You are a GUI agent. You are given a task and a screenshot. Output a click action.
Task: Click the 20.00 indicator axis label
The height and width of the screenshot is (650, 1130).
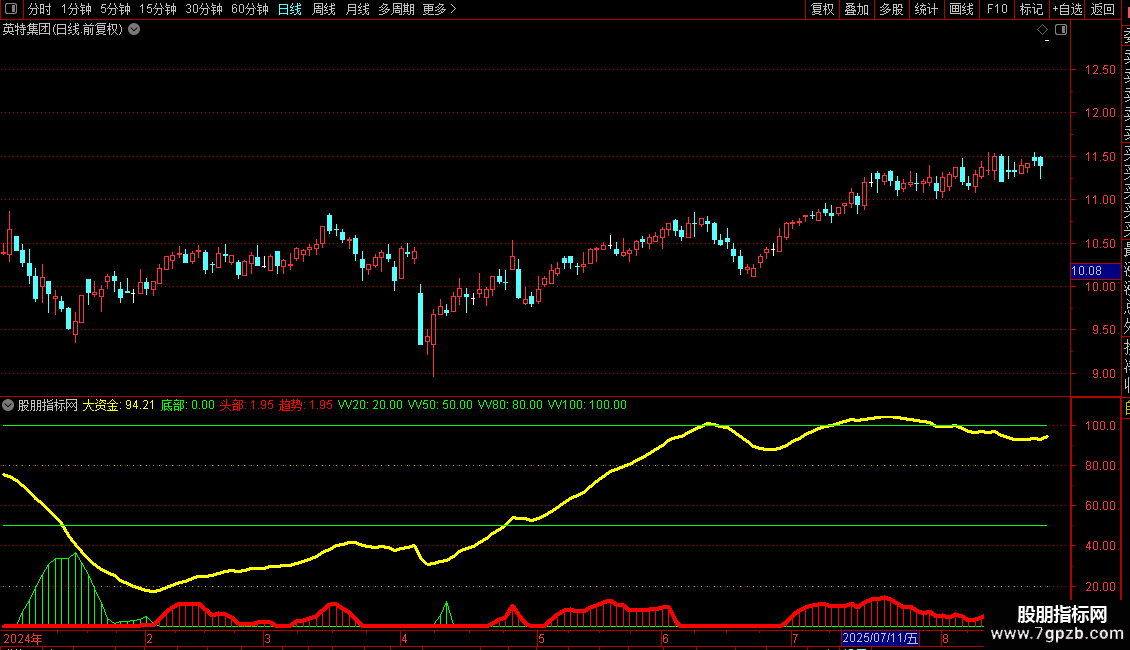(x=1100, y=587)
